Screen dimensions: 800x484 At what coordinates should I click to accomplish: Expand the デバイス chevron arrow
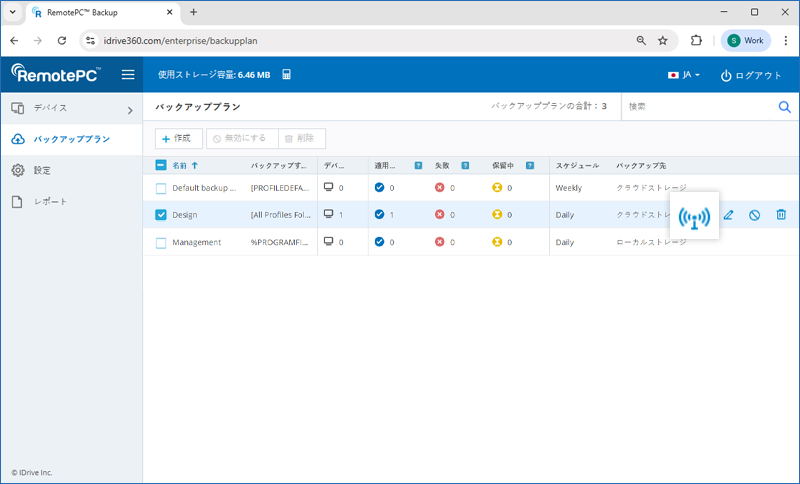[x=130, y=110]
